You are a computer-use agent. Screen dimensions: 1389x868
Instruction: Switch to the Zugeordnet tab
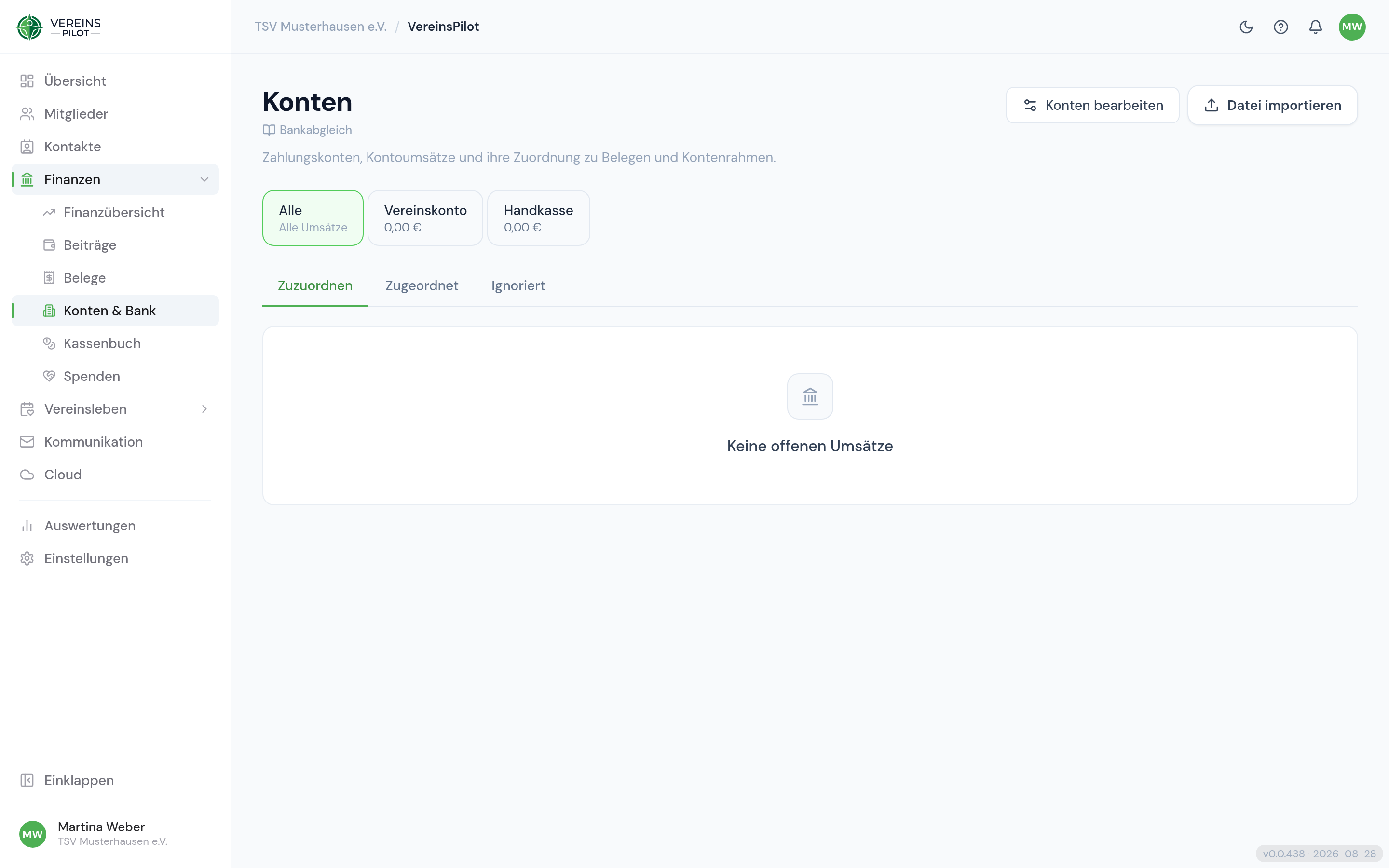point(422,286)
